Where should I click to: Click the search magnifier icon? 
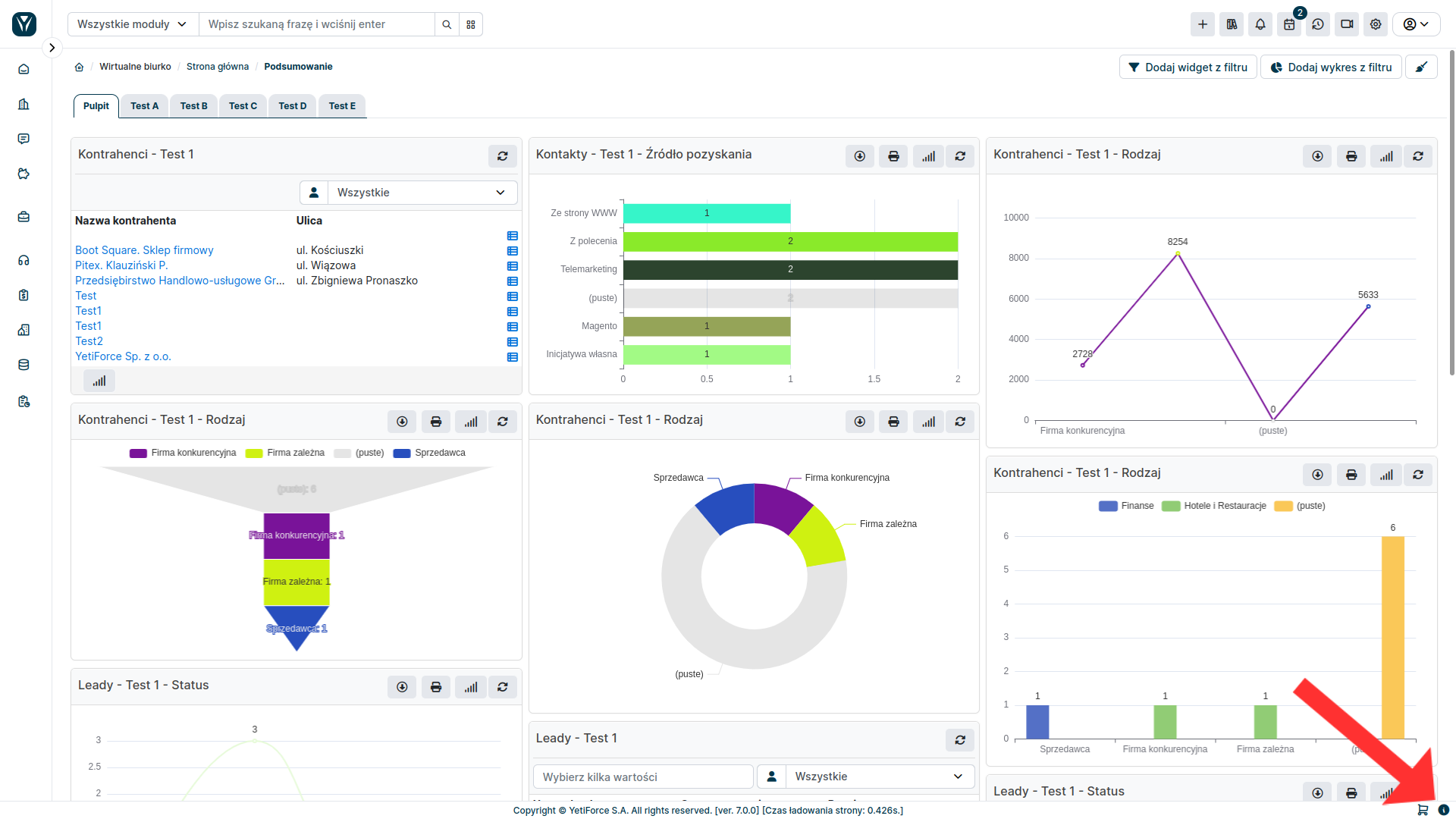pos(447,24)
